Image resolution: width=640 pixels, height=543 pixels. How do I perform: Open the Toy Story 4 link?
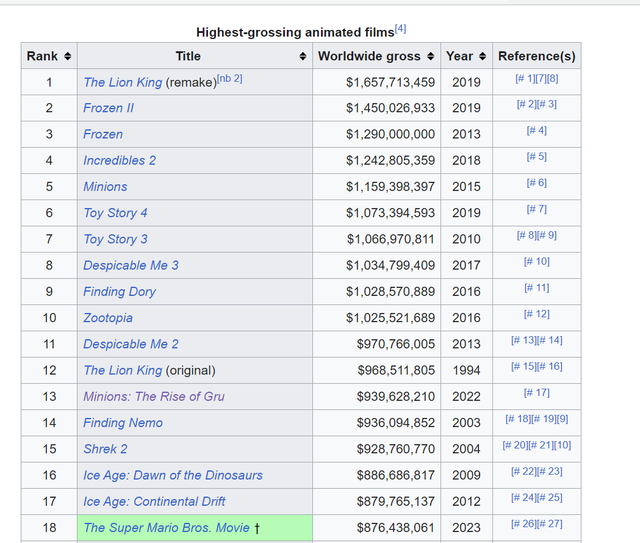coord(116,213)
